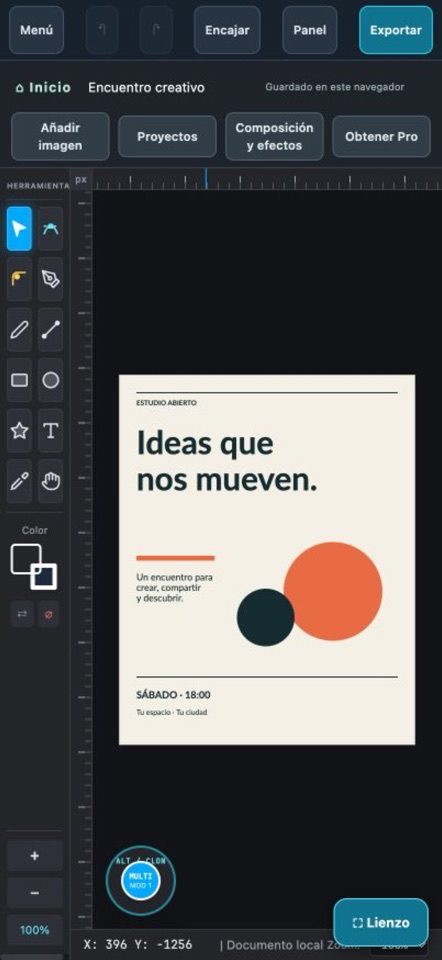Click Obtener Pro button
The width and height of the screenshot is (442, 960).
(381, 137)
